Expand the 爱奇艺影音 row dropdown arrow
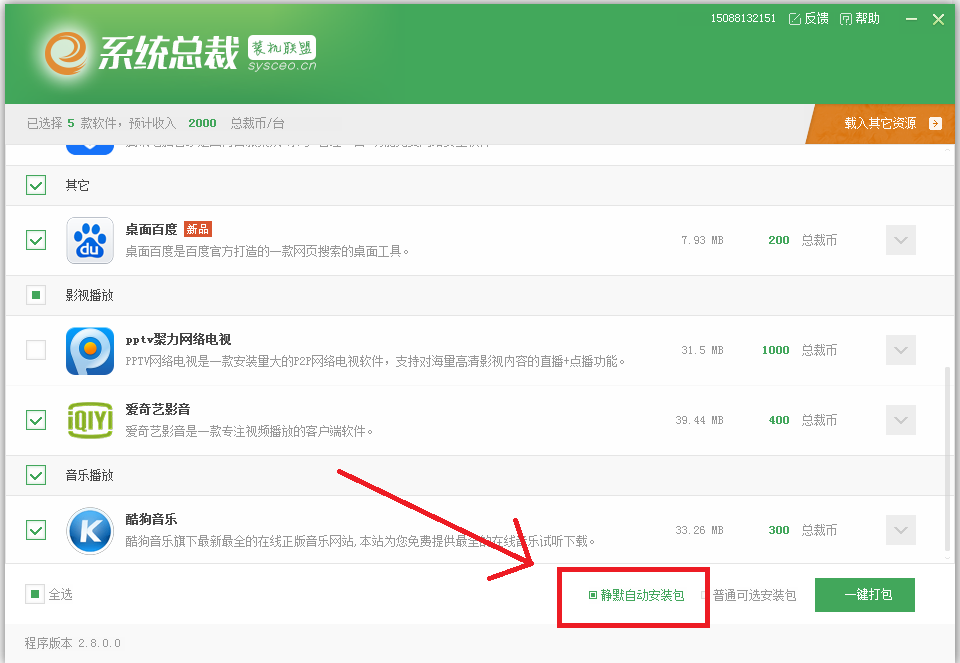The image size is (960, 663). point(901,420)
